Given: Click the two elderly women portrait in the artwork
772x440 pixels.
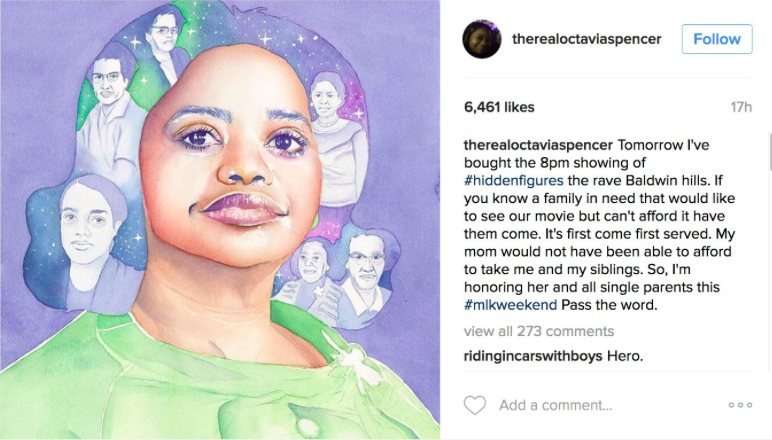Looking at the screenshot, I should pos(340,275).
